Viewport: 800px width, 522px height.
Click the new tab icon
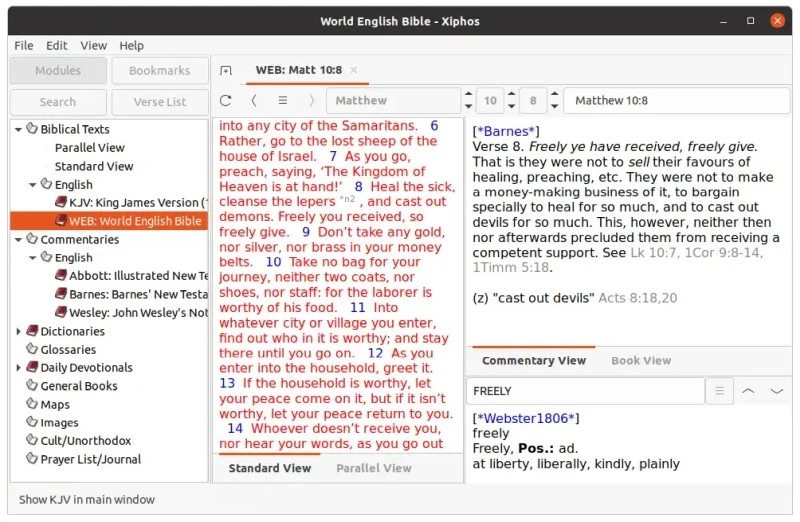pos(226,71)
